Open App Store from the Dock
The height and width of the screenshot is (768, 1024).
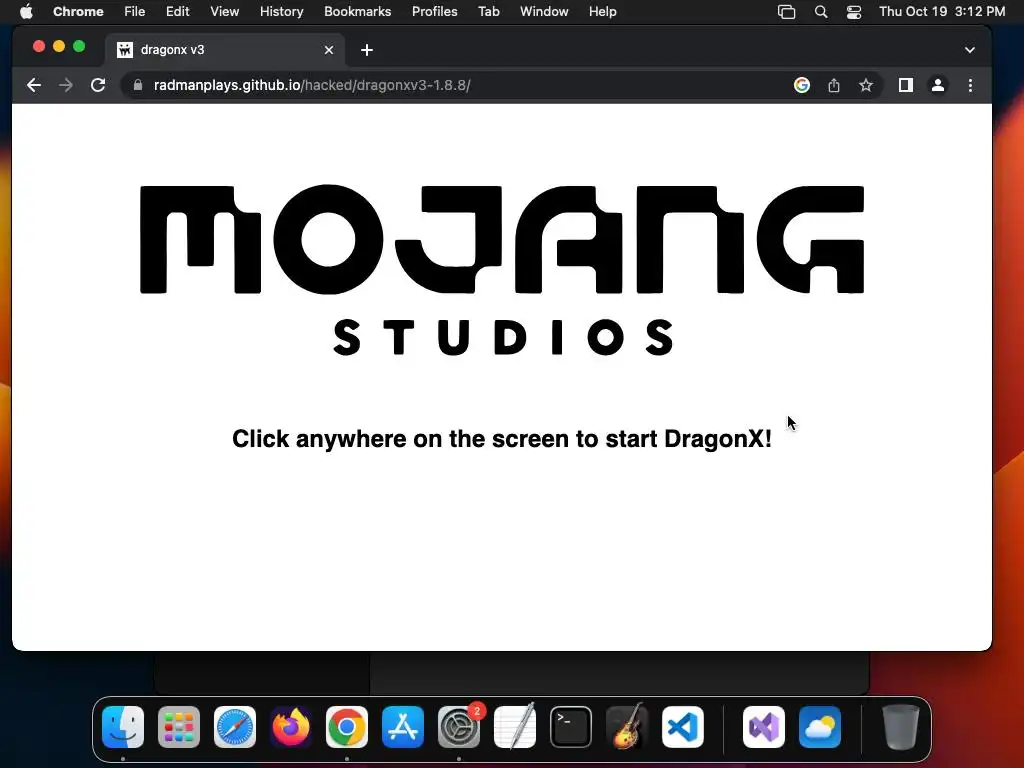[x=403, y=727]
